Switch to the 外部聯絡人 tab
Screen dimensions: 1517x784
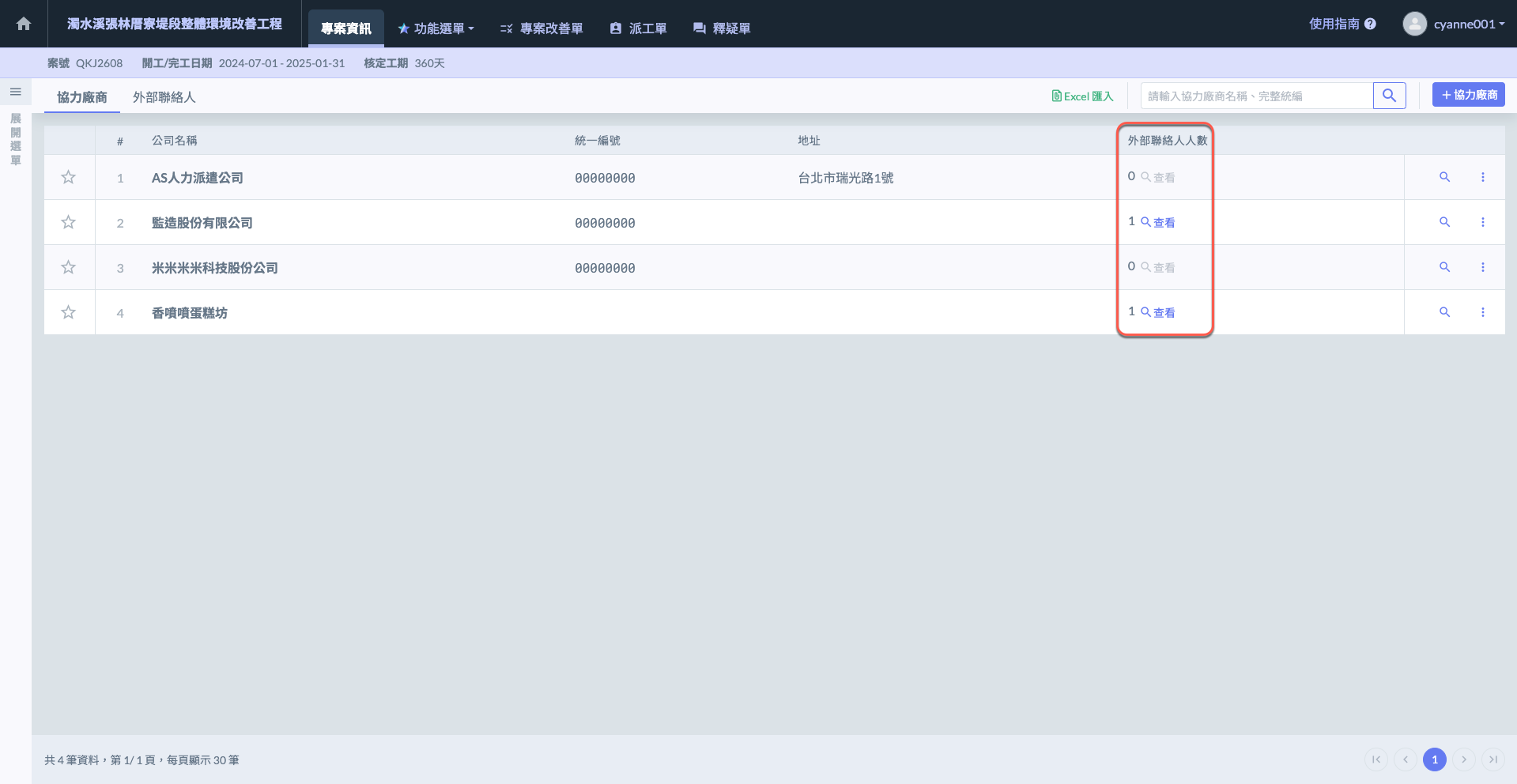coord(164,97)
